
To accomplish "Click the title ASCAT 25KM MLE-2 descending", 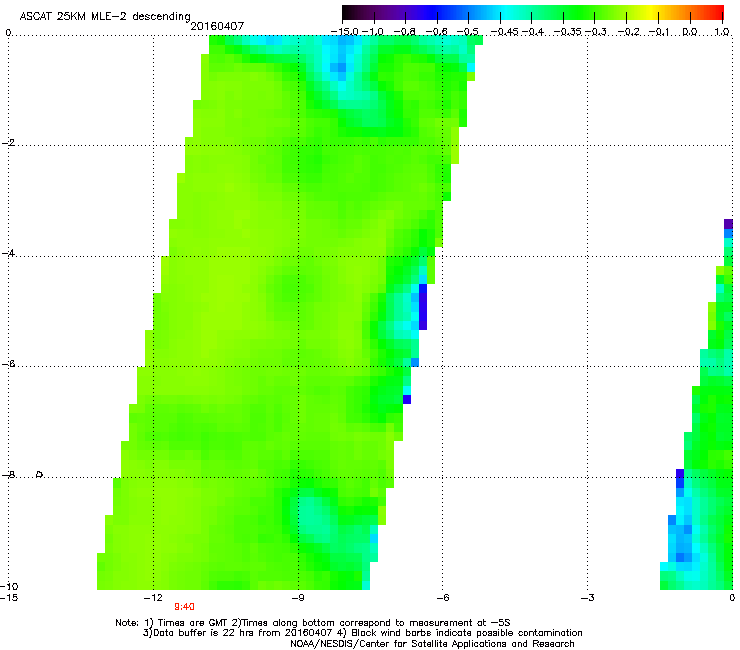I will [x=105, y=16].
